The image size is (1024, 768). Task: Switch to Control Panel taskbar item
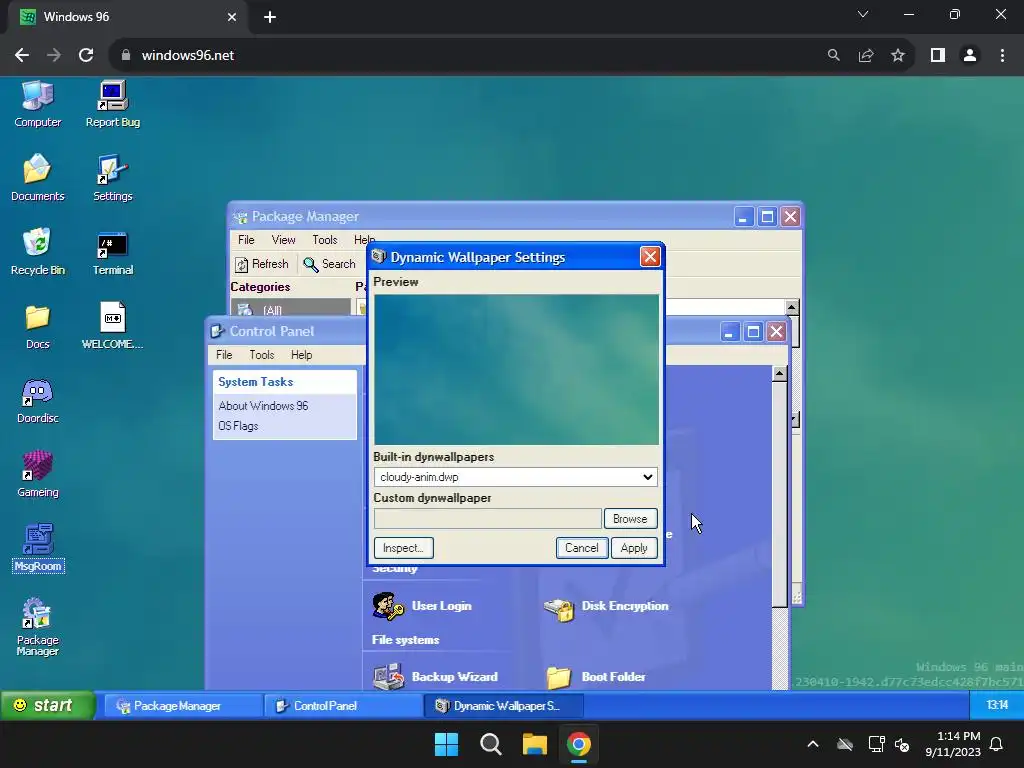click(344, 705)
